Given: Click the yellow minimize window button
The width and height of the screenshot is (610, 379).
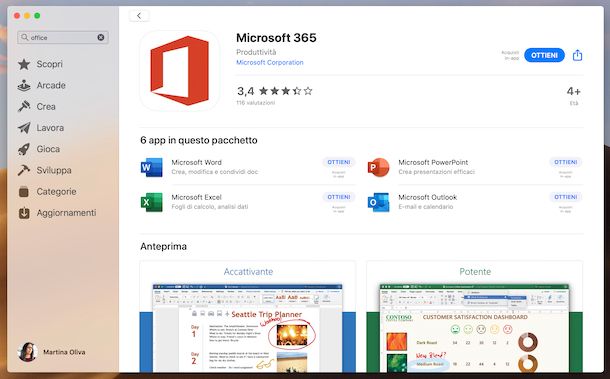Looking at the screenshot, I should [x=27, y=16].
